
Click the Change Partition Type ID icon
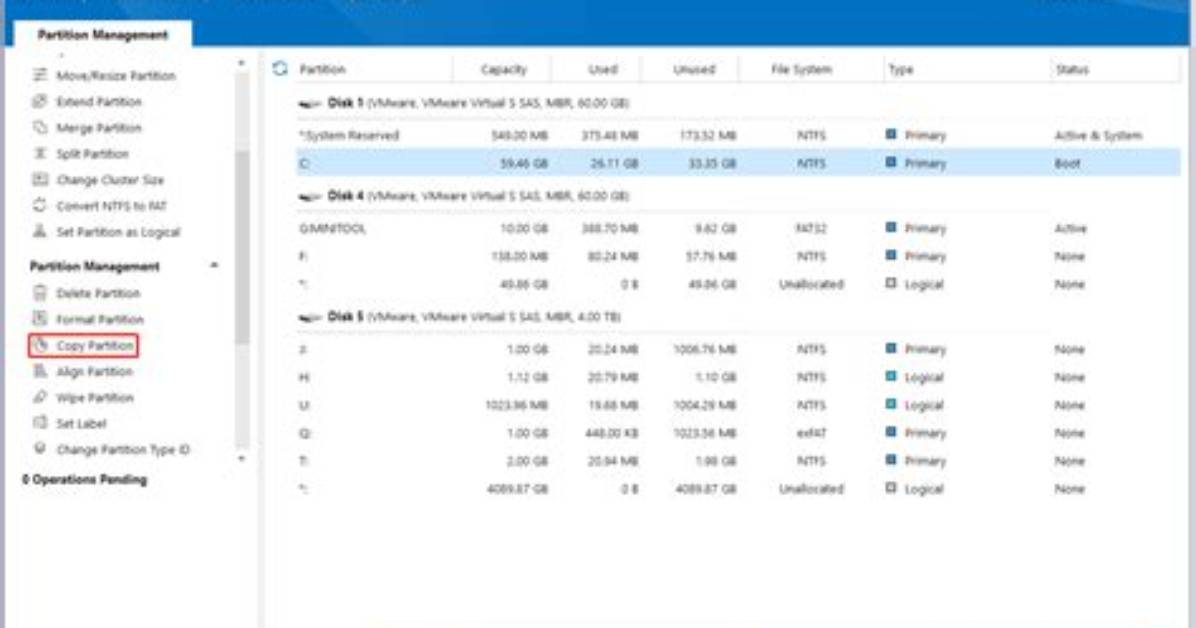pyautogui.click(x=40, y=449)
